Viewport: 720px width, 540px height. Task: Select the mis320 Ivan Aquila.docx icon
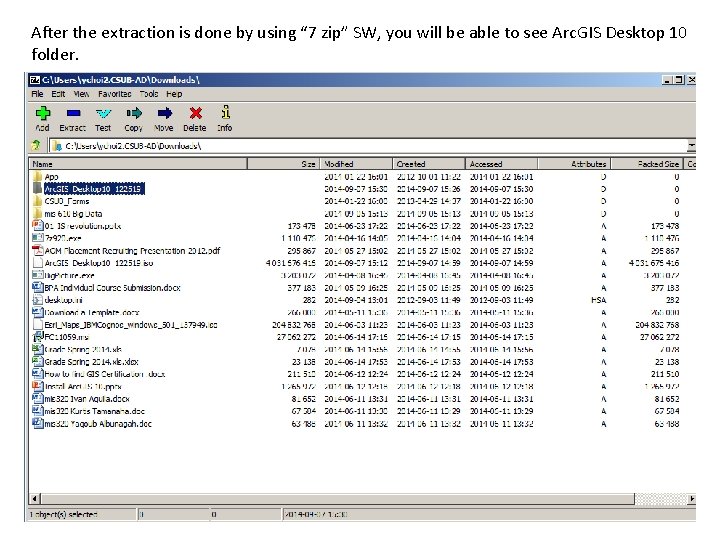click(38, 399)
